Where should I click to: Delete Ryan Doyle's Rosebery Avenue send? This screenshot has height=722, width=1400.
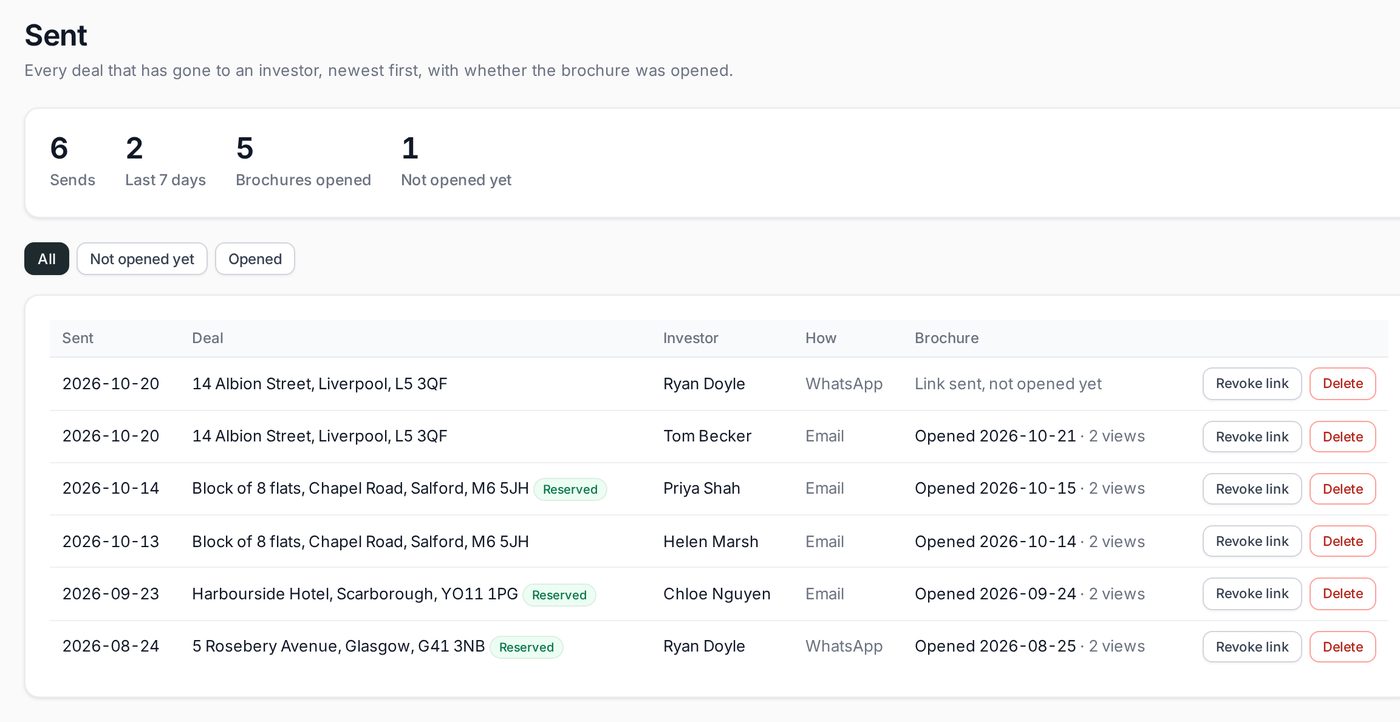tap(1343, 647)
